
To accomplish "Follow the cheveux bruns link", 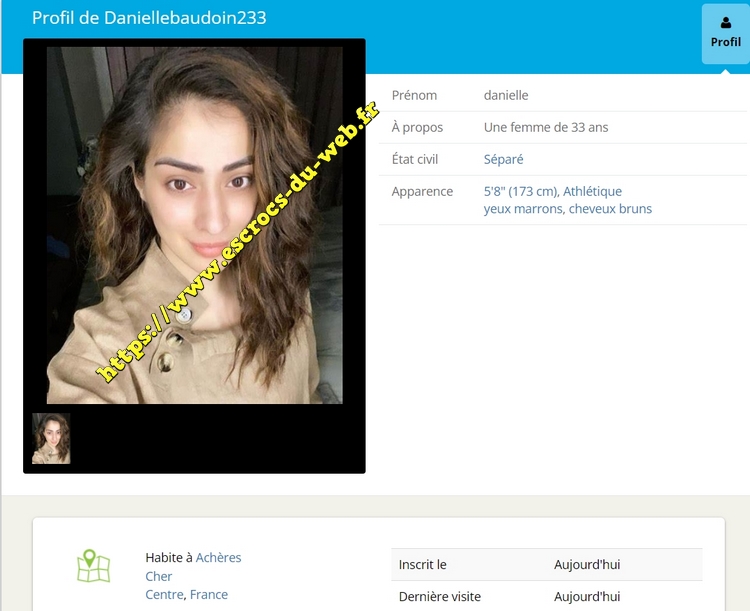I will (610, 209).
